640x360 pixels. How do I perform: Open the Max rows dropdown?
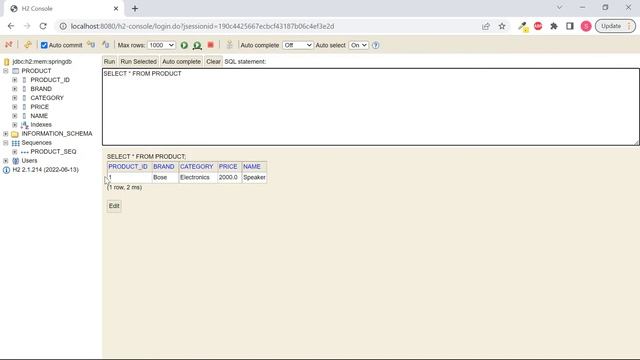[161, 45]
